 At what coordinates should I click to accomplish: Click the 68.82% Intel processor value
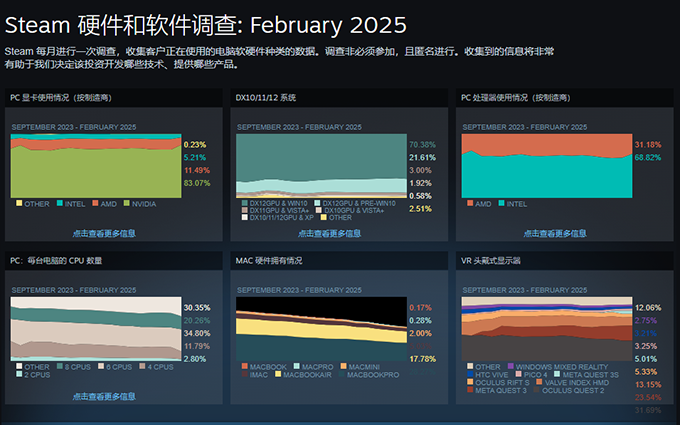648,157
